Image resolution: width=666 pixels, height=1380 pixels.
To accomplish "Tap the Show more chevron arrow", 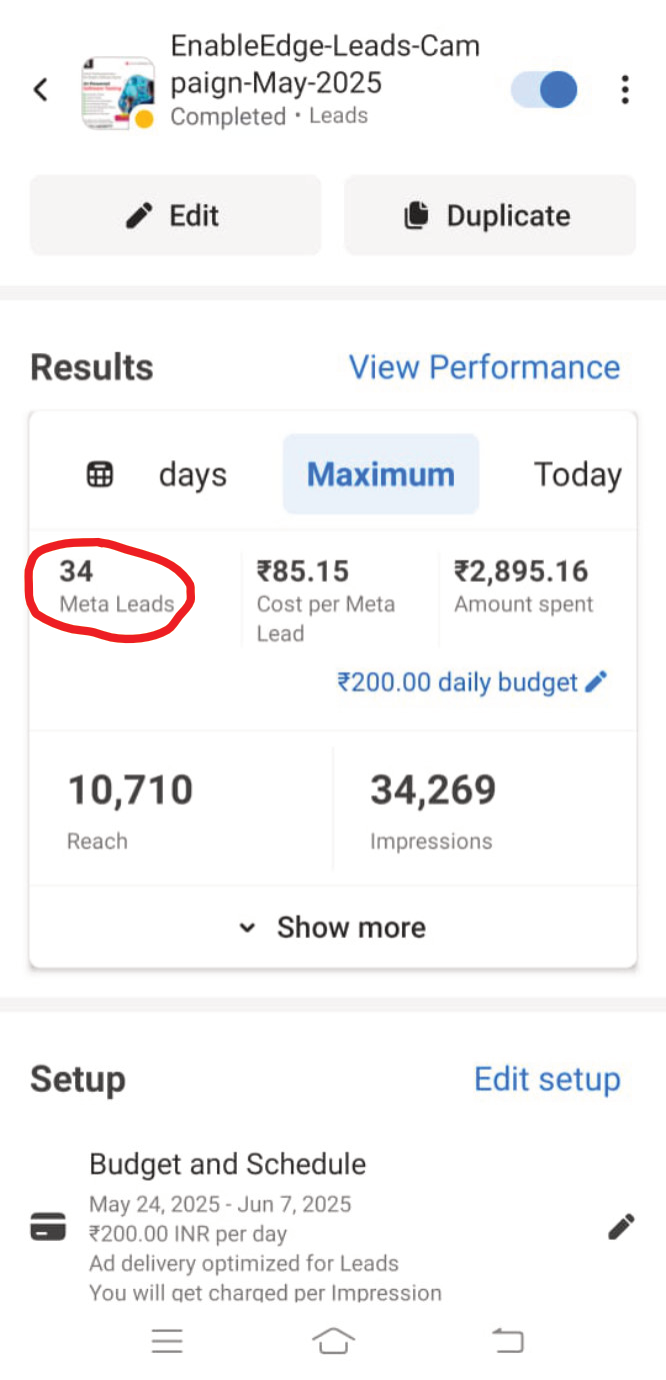I will coord(247,928).
